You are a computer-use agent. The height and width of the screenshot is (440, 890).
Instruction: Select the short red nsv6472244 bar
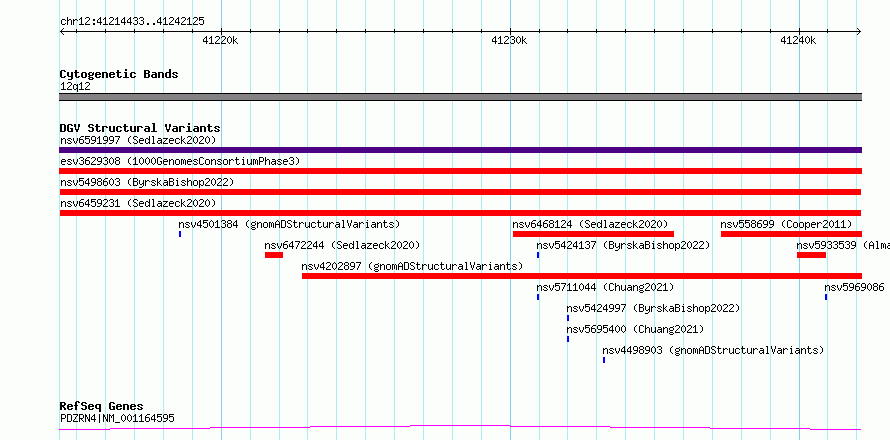pyautogui.click(x=274, y=255)
